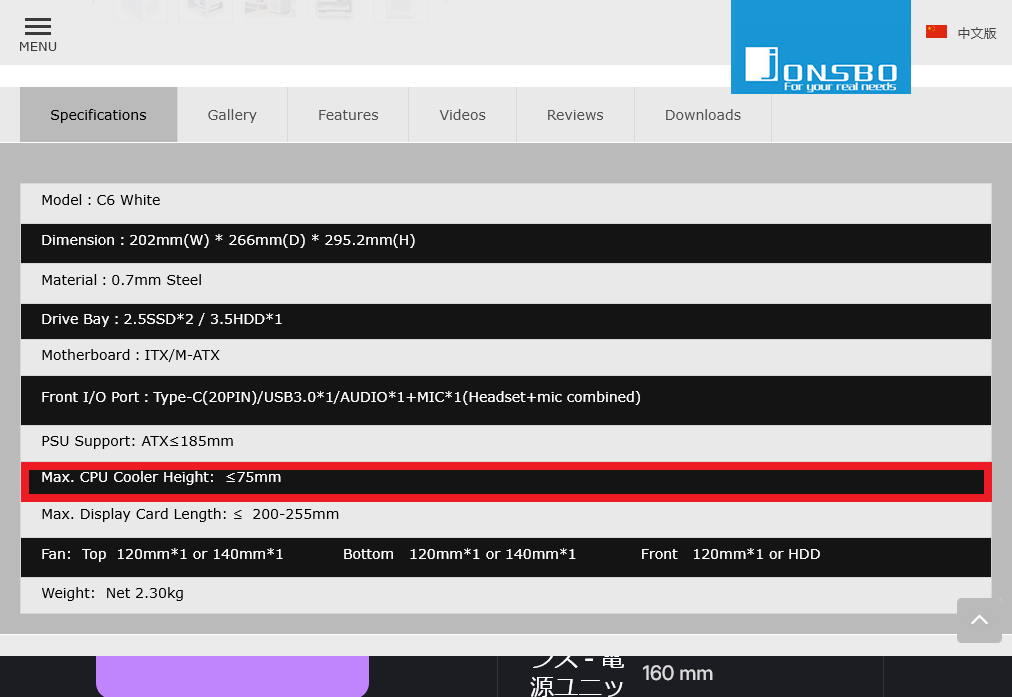The height and width of the screenshot is (697, 1012).
Task: Click the Model C6 White row
Action: [505, 201]
